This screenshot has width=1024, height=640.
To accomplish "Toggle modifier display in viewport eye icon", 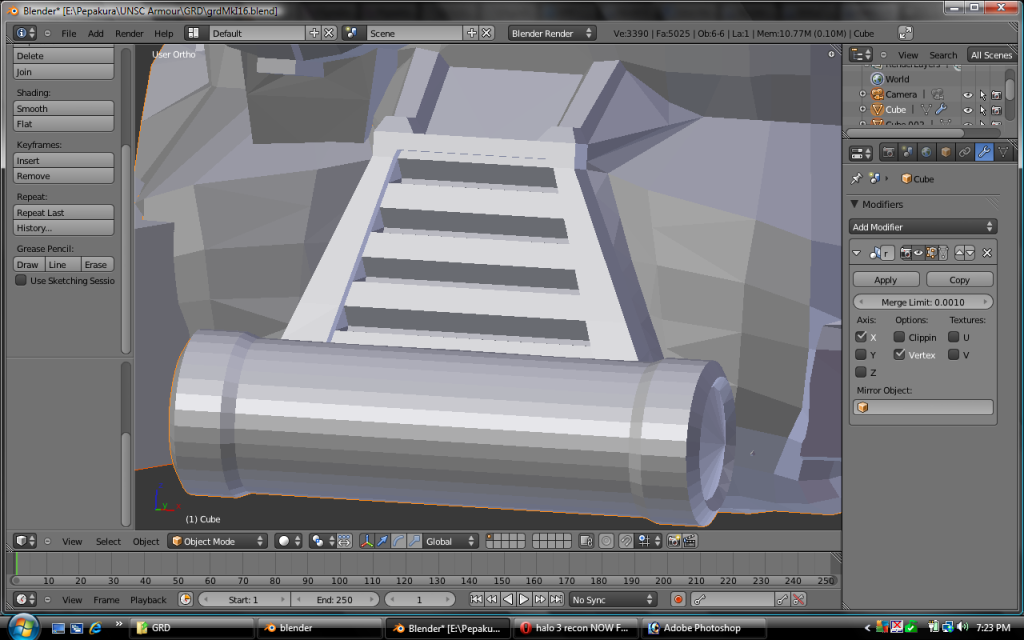I will [x=918, y=253].
